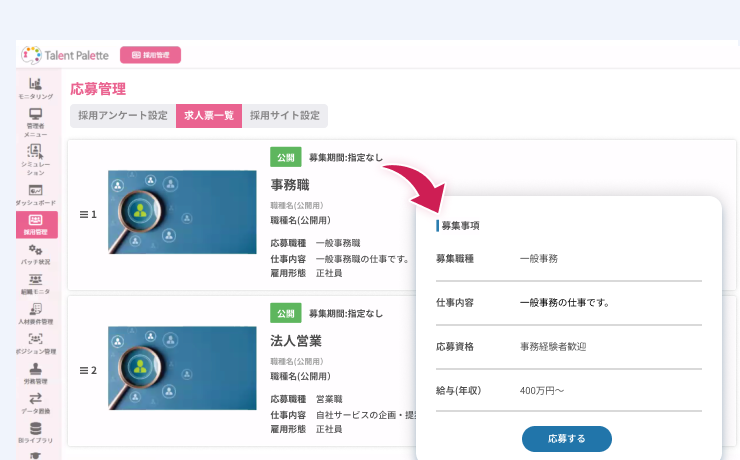The height and width of the screenshot is (460, 740).
Task: Open the 労務管理 stamp icon
Action: pos(35,374)
